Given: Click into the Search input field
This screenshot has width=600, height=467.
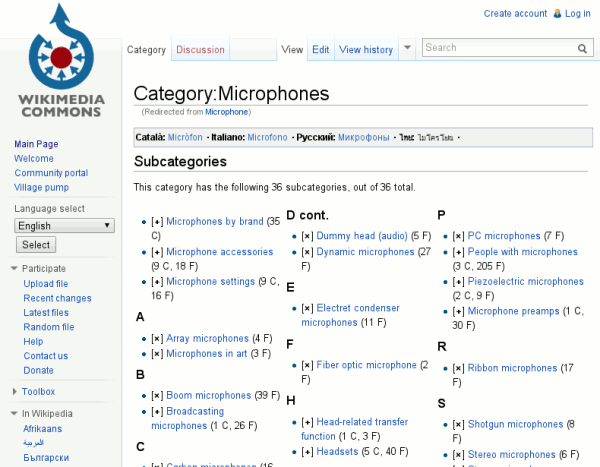Looking at the screenshot, I should point(497,48).
